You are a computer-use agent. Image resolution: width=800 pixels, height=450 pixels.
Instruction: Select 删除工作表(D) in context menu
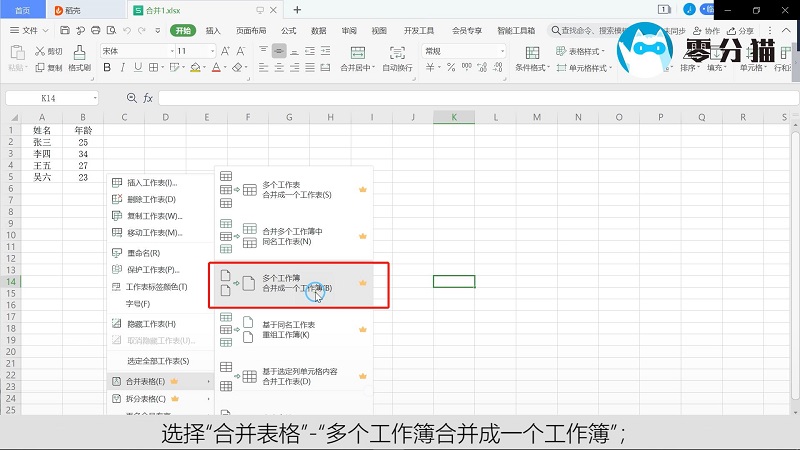click(x=160, y=199)
